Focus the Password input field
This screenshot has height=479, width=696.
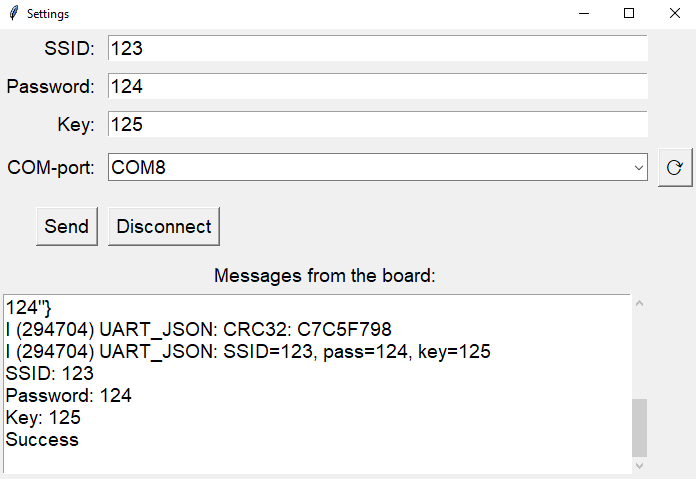point(378,86)
